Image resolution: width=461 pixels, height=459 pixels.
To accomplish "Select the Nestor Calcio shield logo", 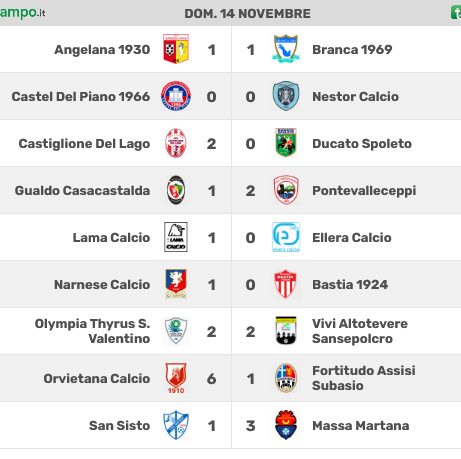I will tap(286, 96).
